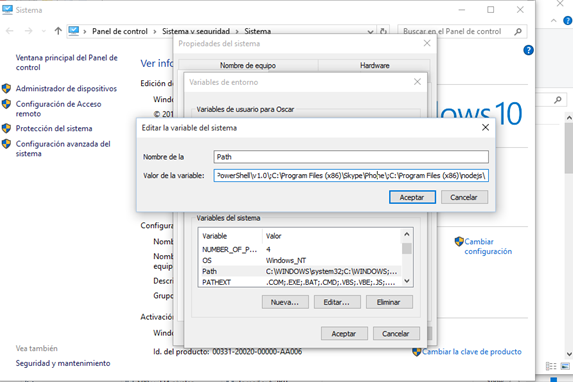
Task: Click system variables list scroll down arrow
Action: tap(407, 281)
